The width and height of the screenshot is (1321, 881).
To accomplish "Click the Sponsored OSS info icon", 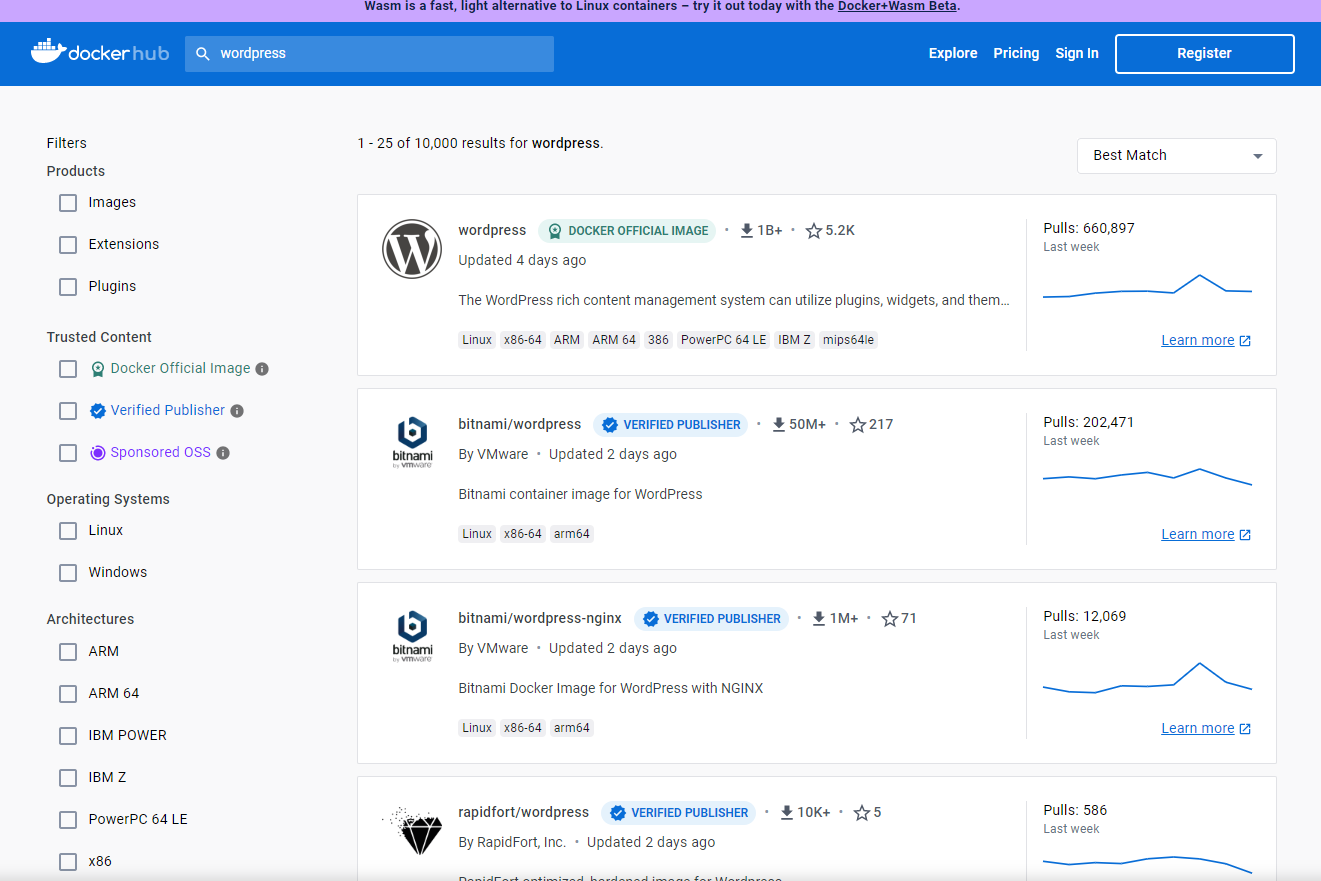I will (x=223, y=453).
